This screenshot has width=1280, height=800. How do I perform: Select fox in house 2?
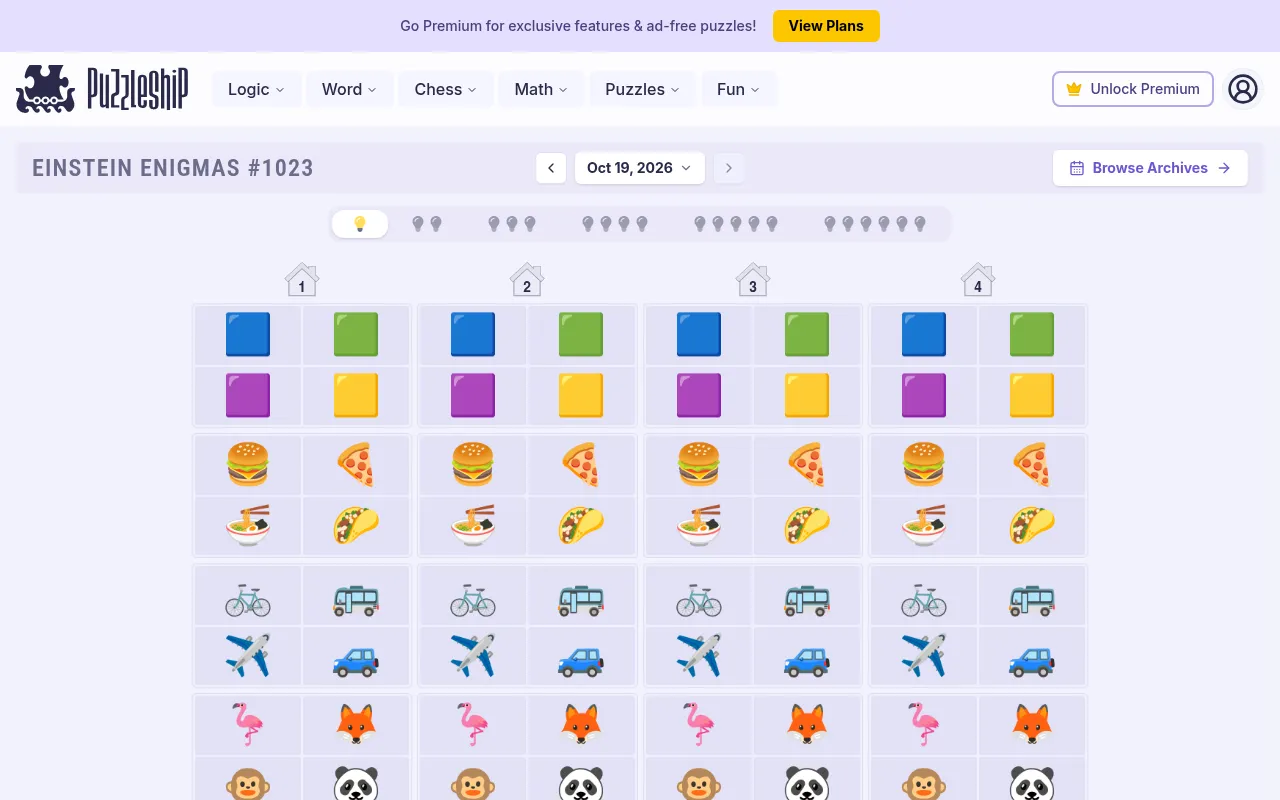(x=581, y=725)
